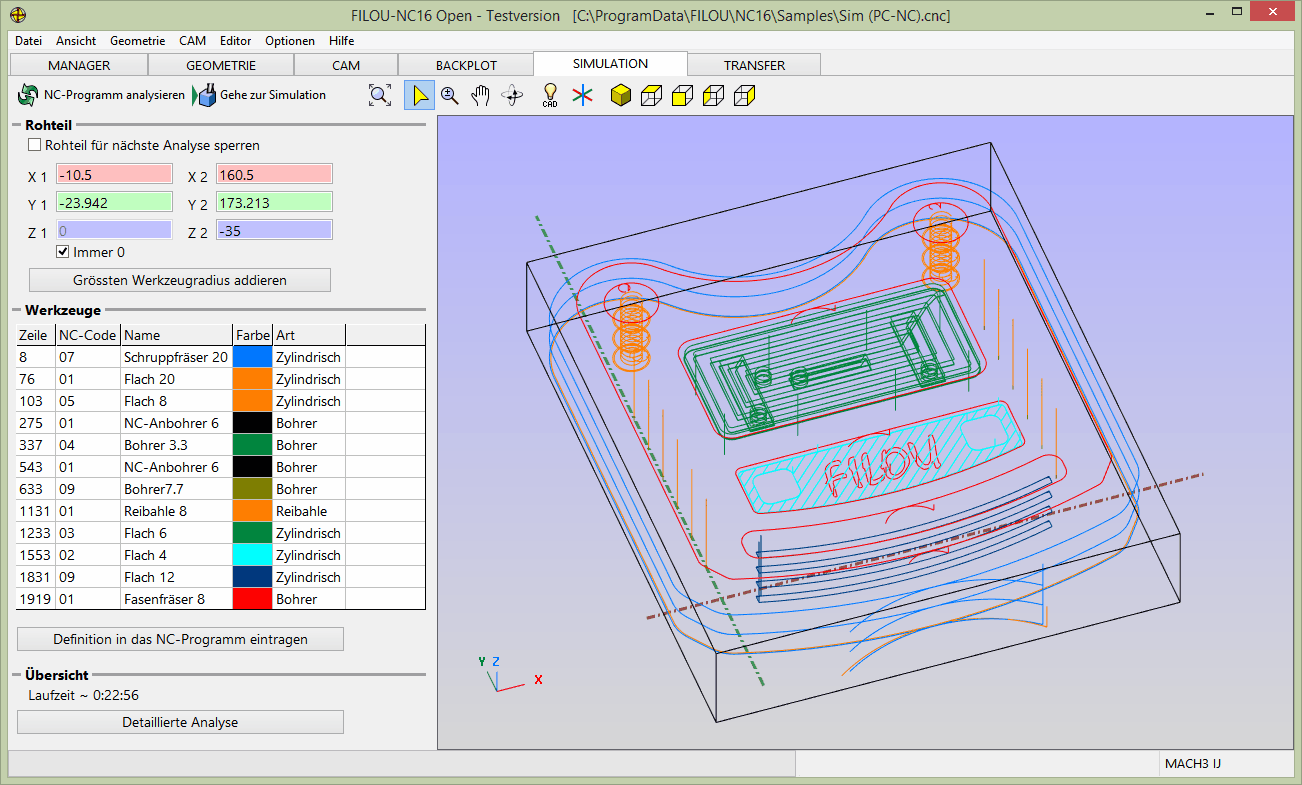The width and height of the screenshot is (1302, 785).
Task: Select the 3D rotate orbit tool
Action: point(513,95)
